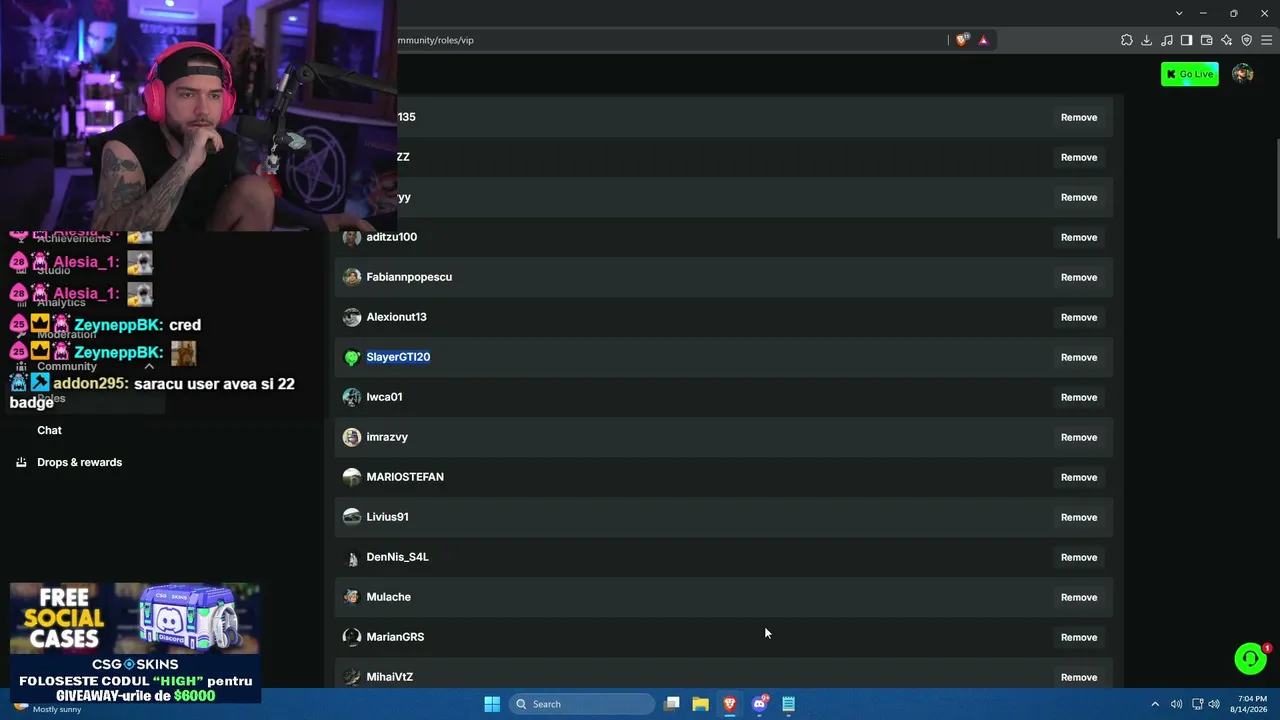Click the Livius91 avatar
The width and height of the screenshot is (1280, 720).
point(351,517)
